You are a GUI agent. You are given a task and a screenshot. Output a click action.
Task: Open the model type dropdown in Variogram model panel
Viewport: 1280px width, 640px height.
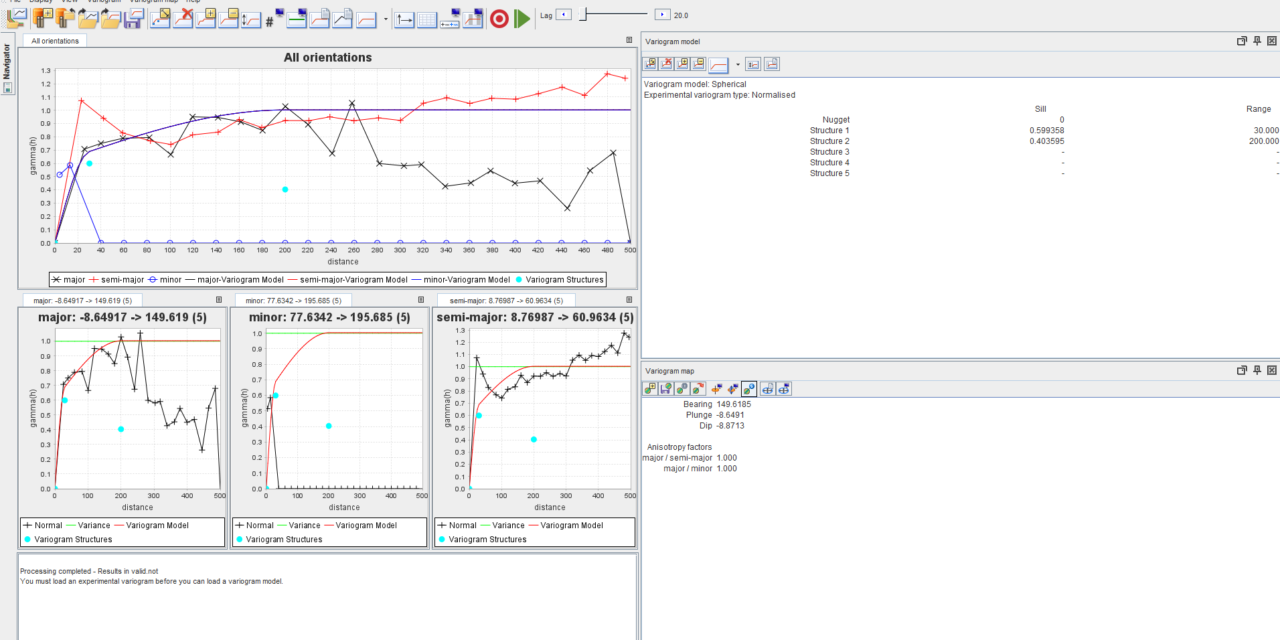(x=738, y=63)
